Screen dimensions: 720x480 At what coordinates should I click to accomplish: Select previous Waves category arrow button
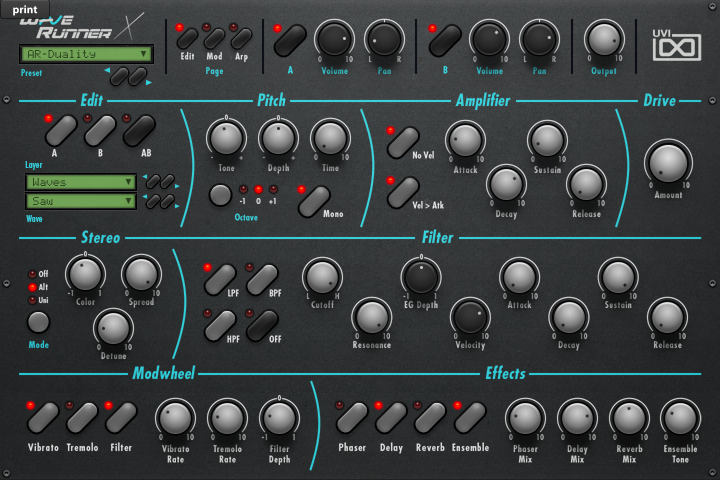pyautogui.click(x=153, y=181)
